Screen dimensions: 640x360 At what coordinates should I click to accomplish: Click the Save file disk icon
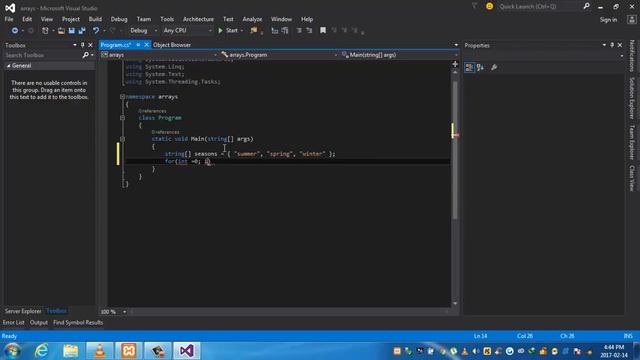[71, 31]
